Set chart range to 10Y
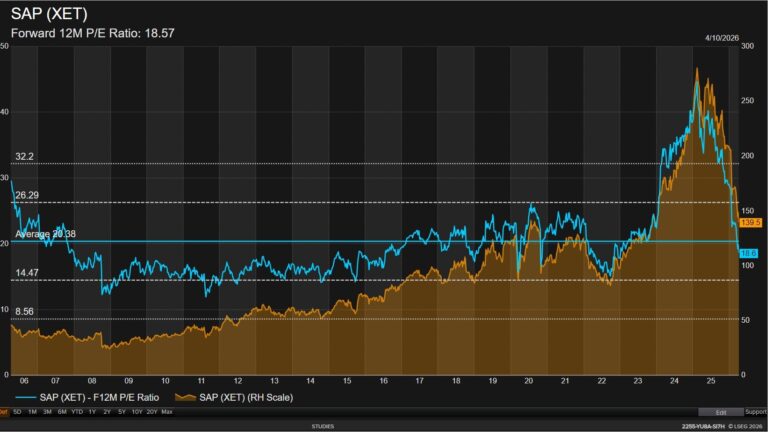Screen dimensions: 768x432 coord(136,411)
